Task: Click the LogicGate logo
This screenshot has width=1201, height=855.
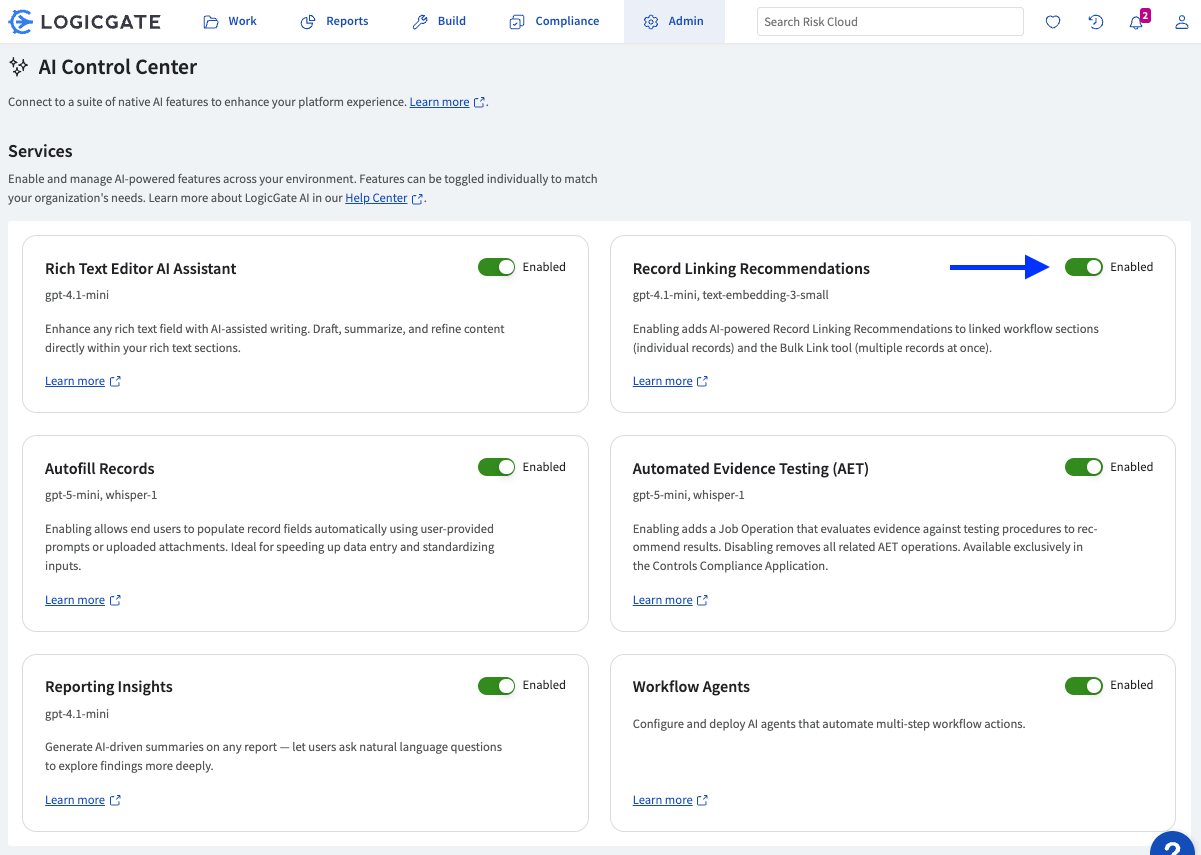Action: (x=84, y=21)
